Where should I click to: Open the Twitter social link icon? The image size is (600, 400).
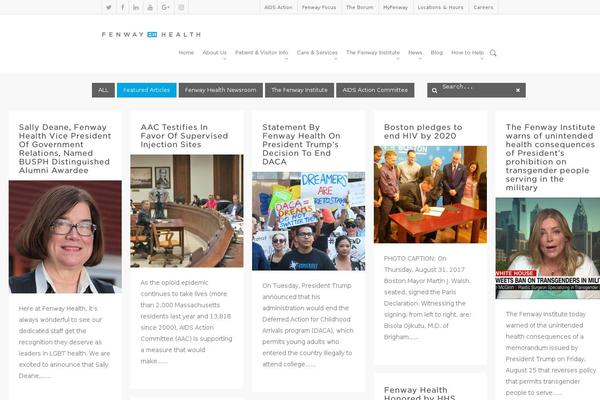pos(109,7)
